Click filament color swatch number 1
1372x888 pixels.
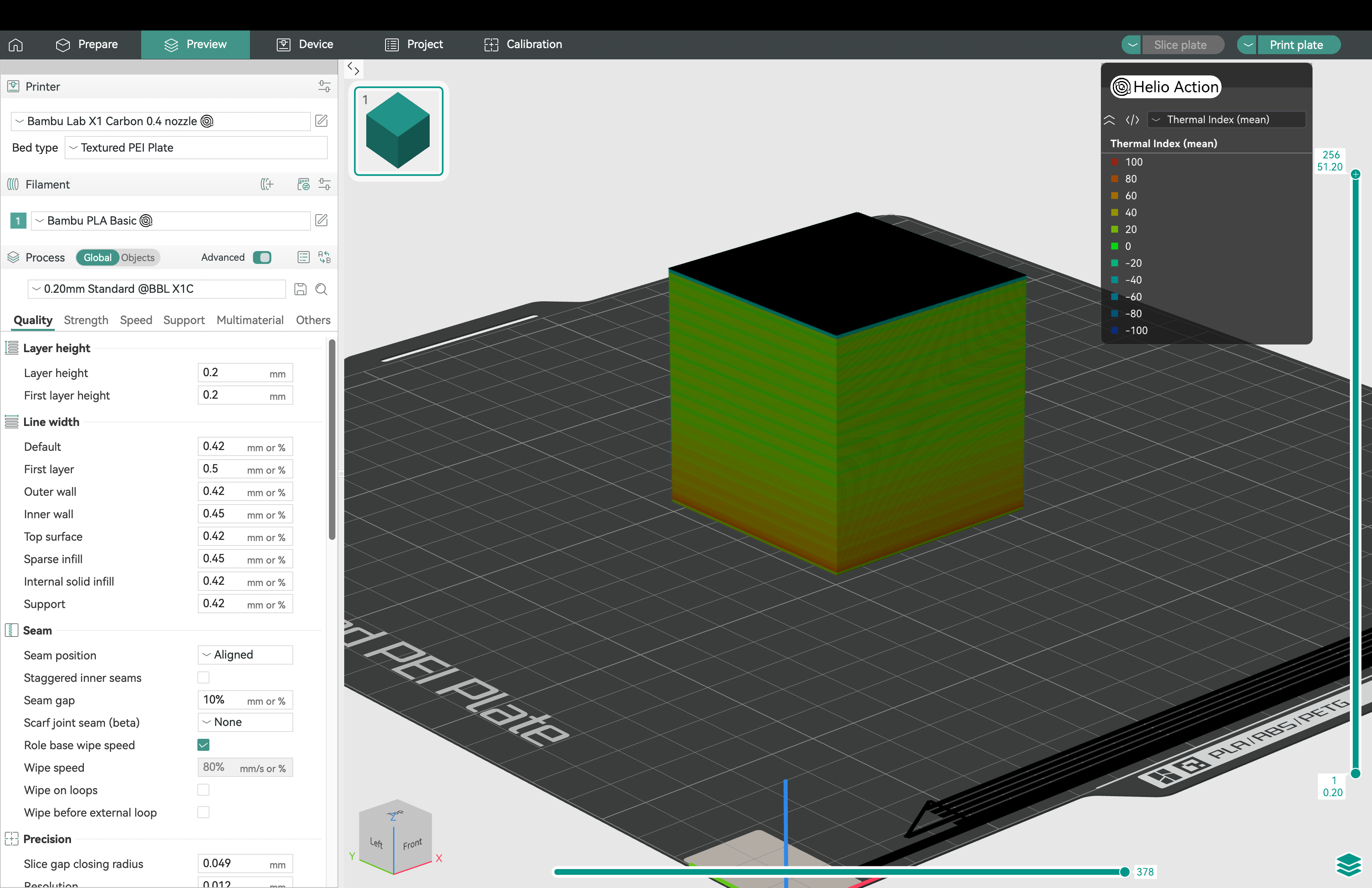click(18, 221)
